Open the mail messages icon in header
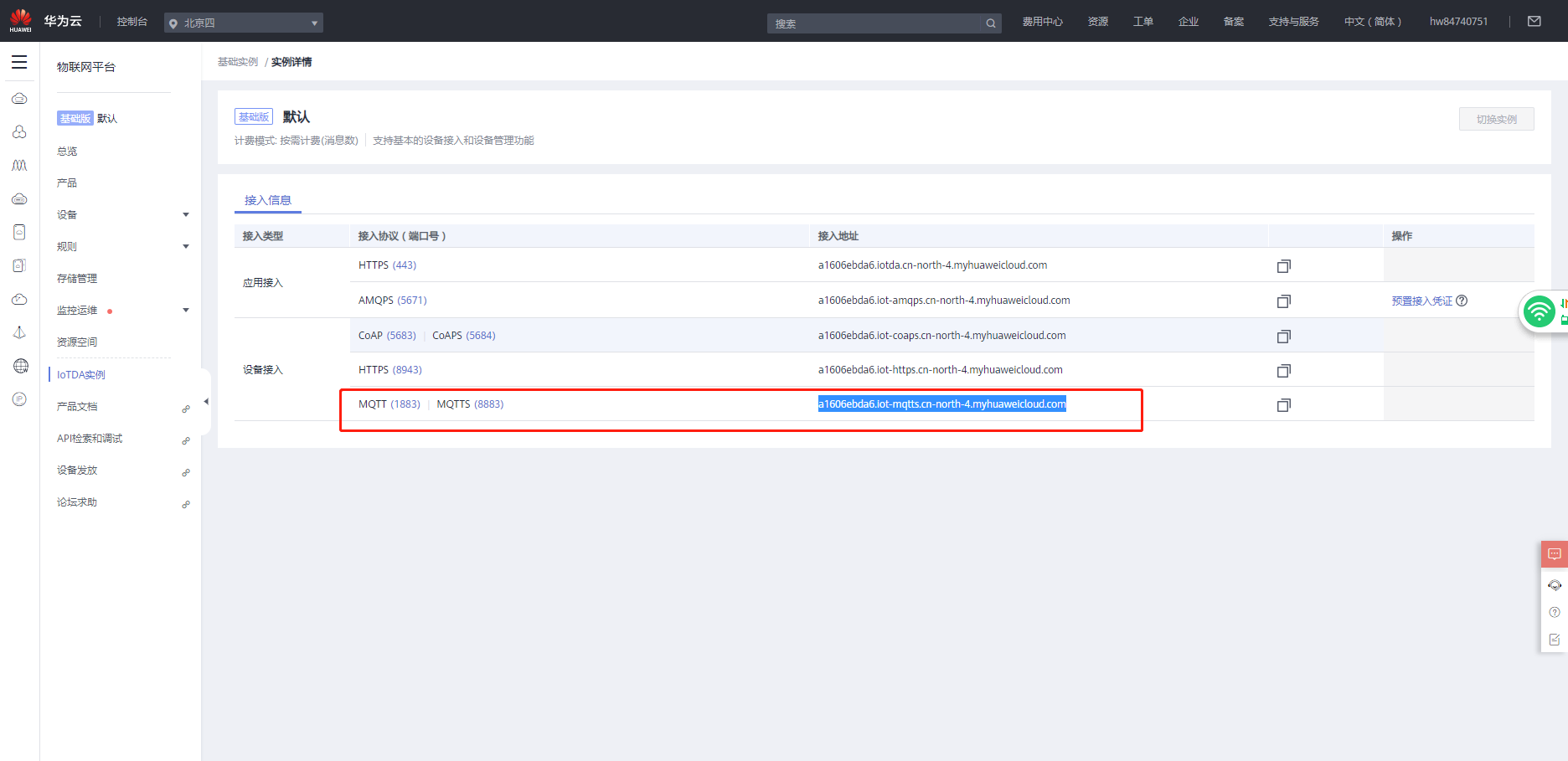 coord(1534,22)
